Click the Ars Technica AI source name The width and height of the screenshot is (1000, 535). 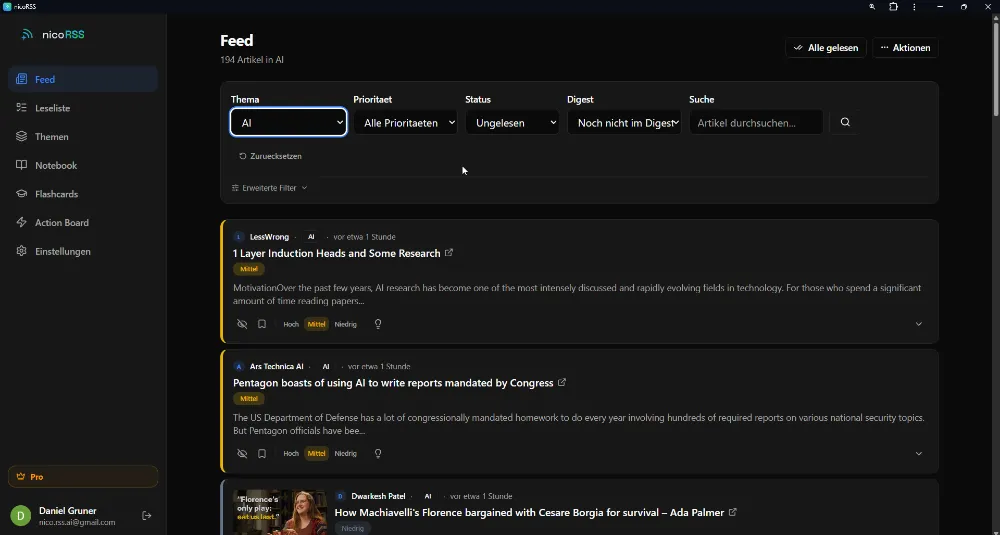[276, 367]
